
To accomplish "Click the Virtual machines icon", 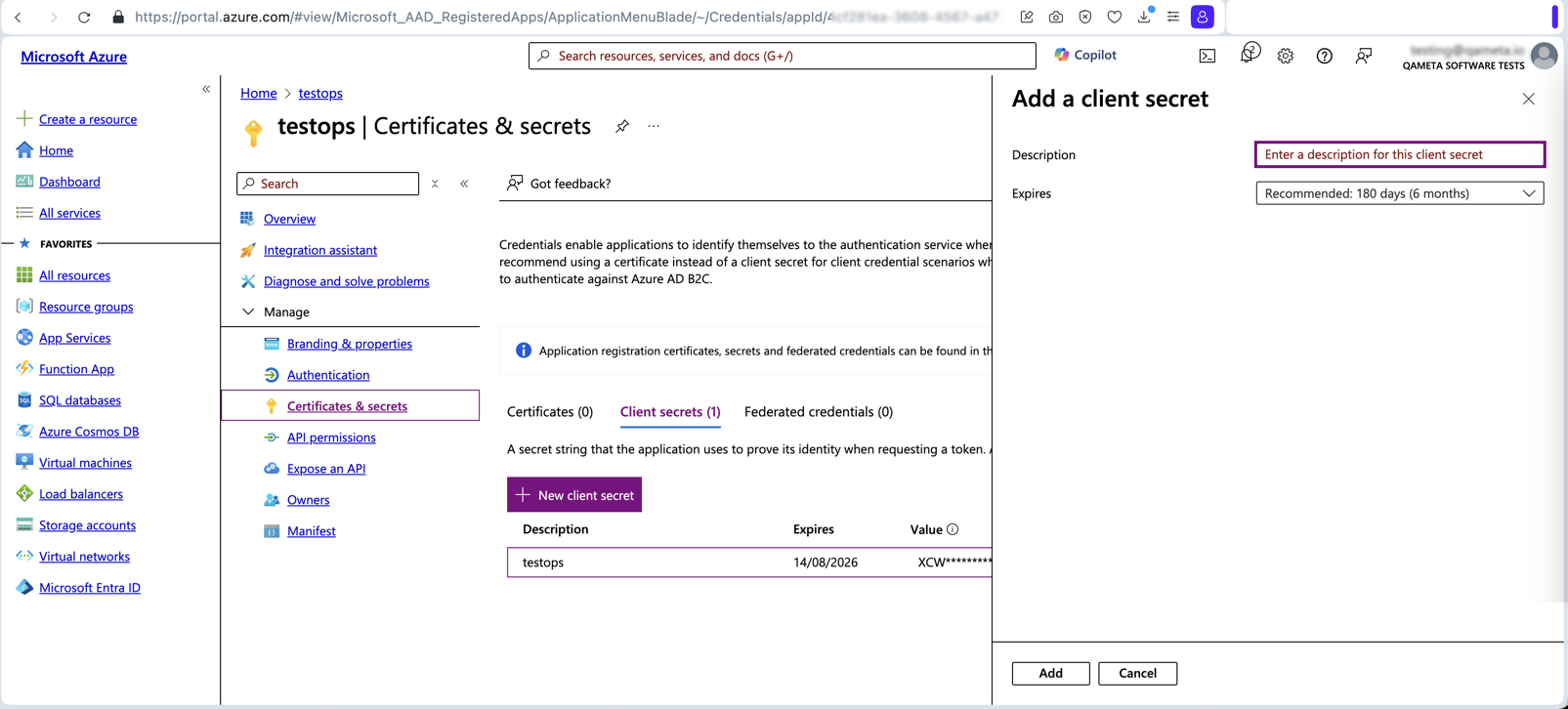I will pos(24,463).
